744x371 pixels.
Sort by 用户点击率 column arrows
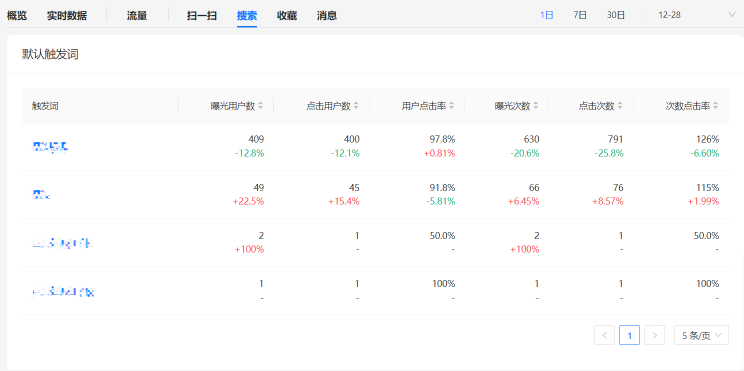click(x=451, y=106)
